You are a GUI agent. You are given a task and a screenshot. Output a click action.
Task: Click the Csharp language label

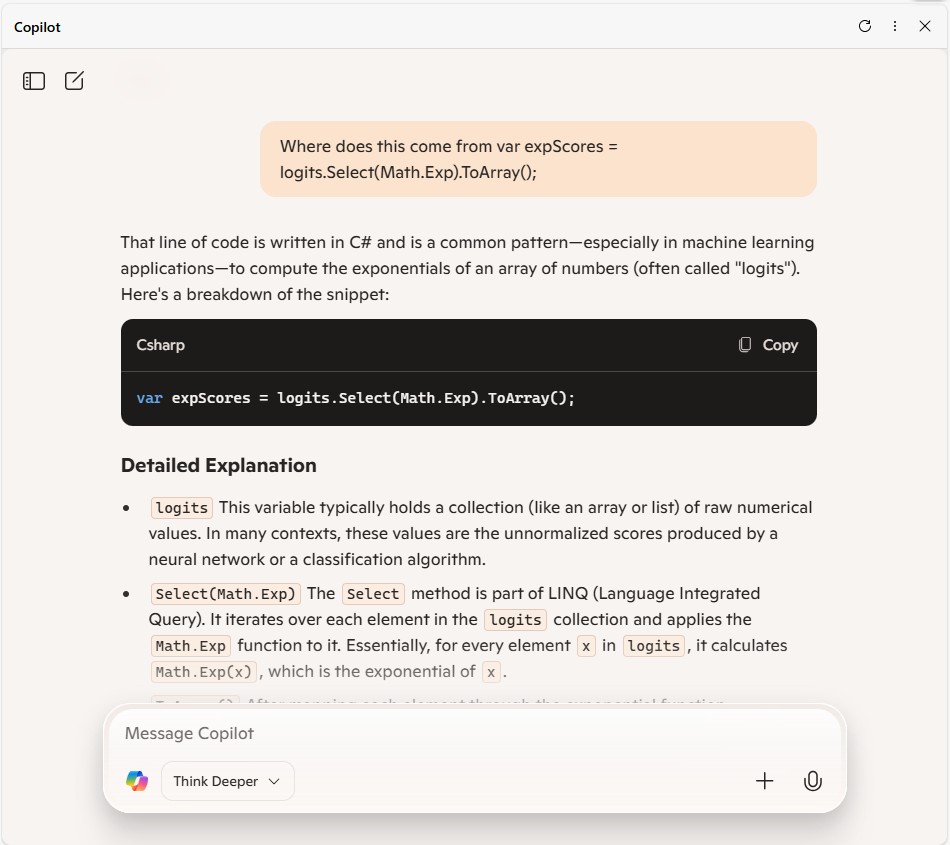coord(160,345)
